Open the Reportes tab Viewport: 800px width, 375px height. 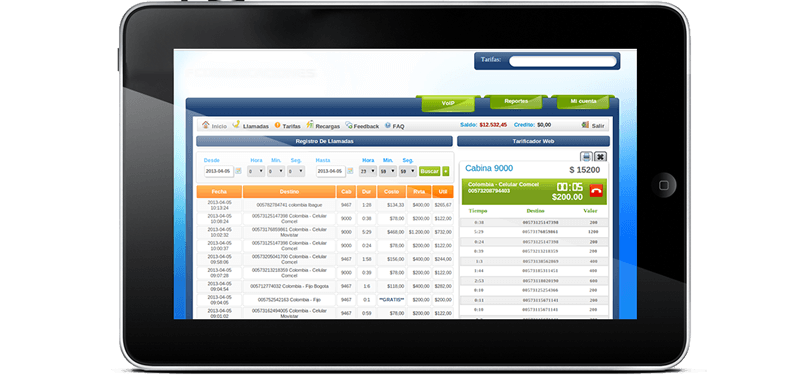[x=516, y=101]
